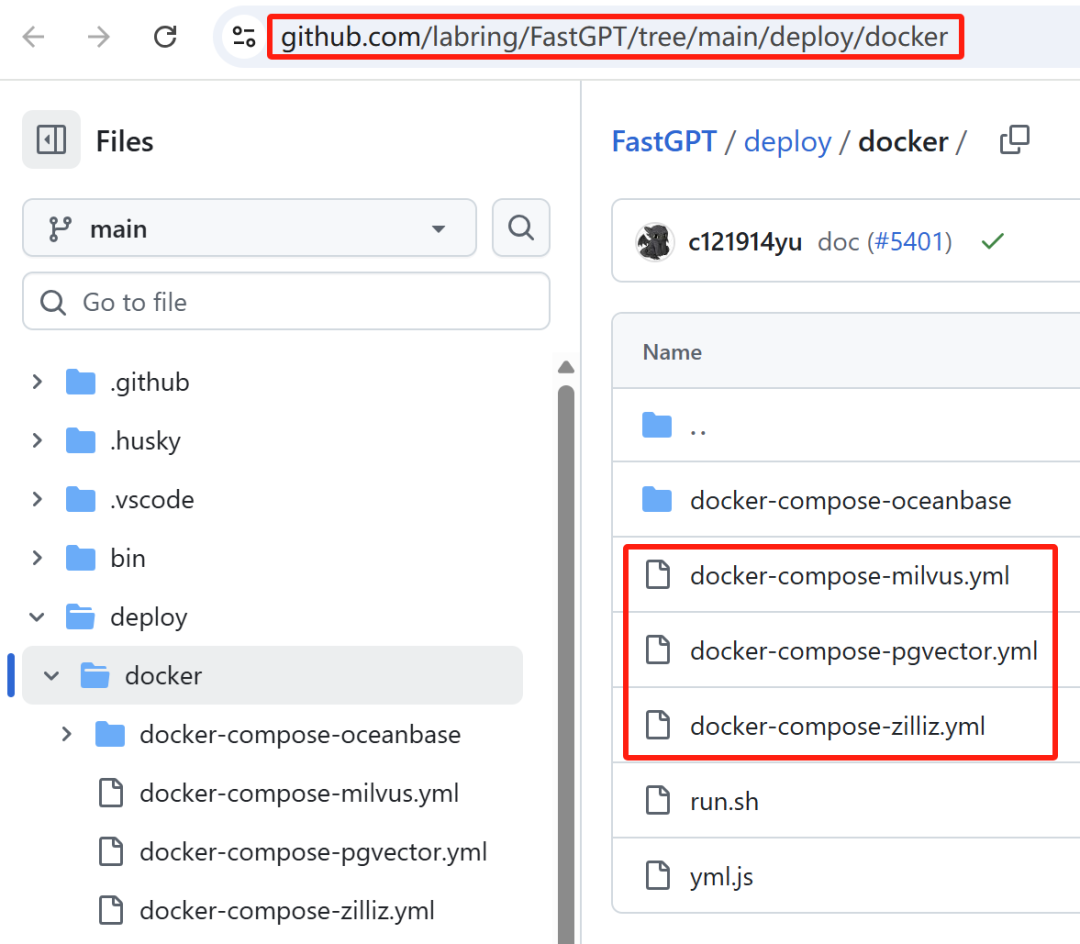Click the search icon next to branch selector
The image size is (1080, 944).
click(x=520, y=228)
